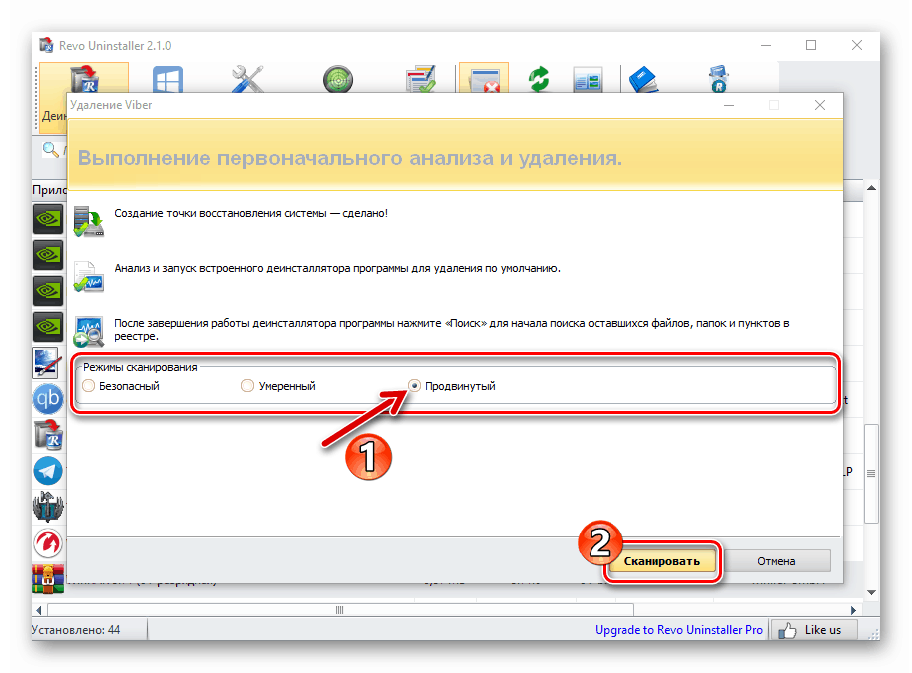This screenshot has height=673, width=912.
Task: Select the Умеренный scanning mode
Action: pos(279,386)
